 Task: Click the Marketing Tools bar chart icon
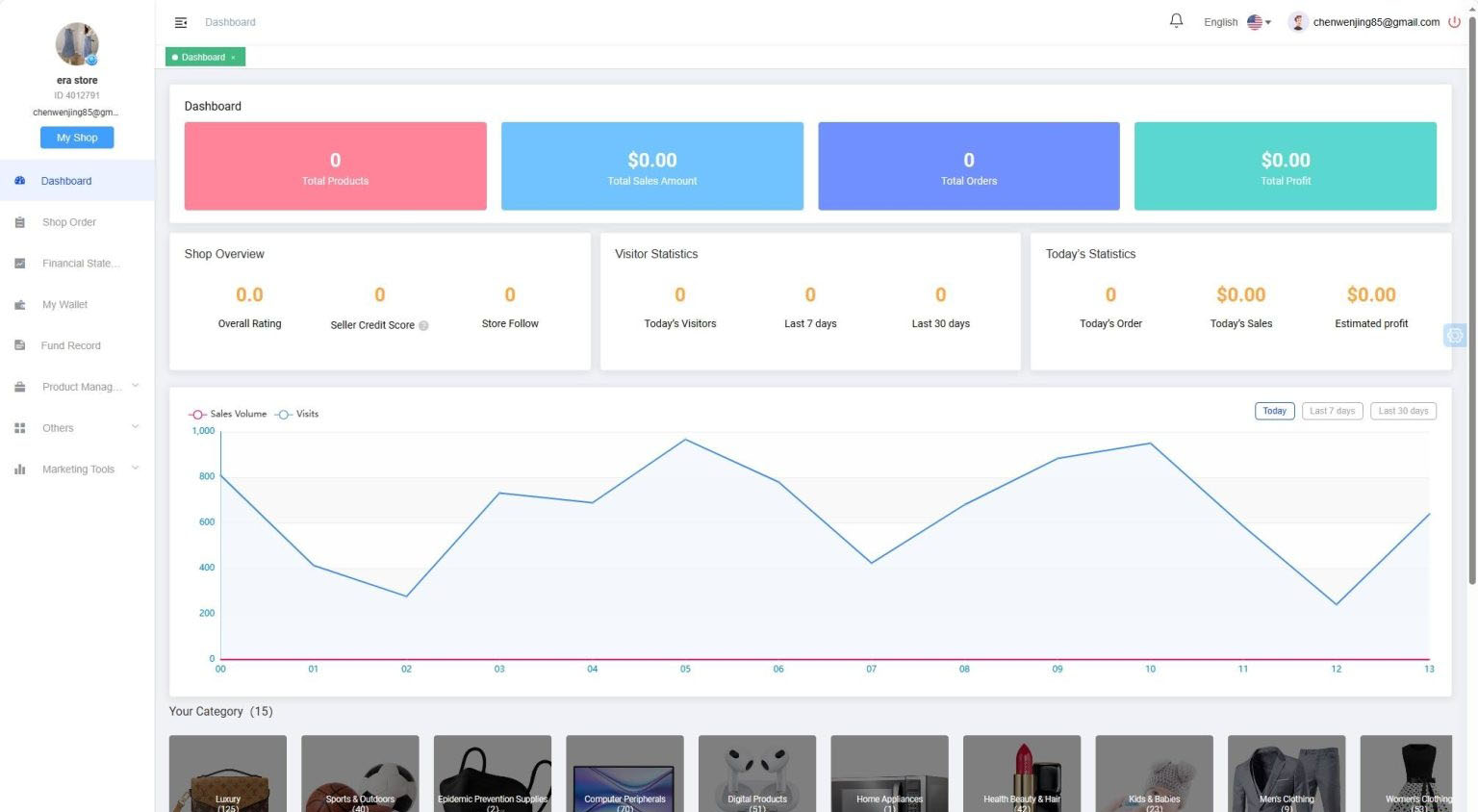(x=19, y=469)
